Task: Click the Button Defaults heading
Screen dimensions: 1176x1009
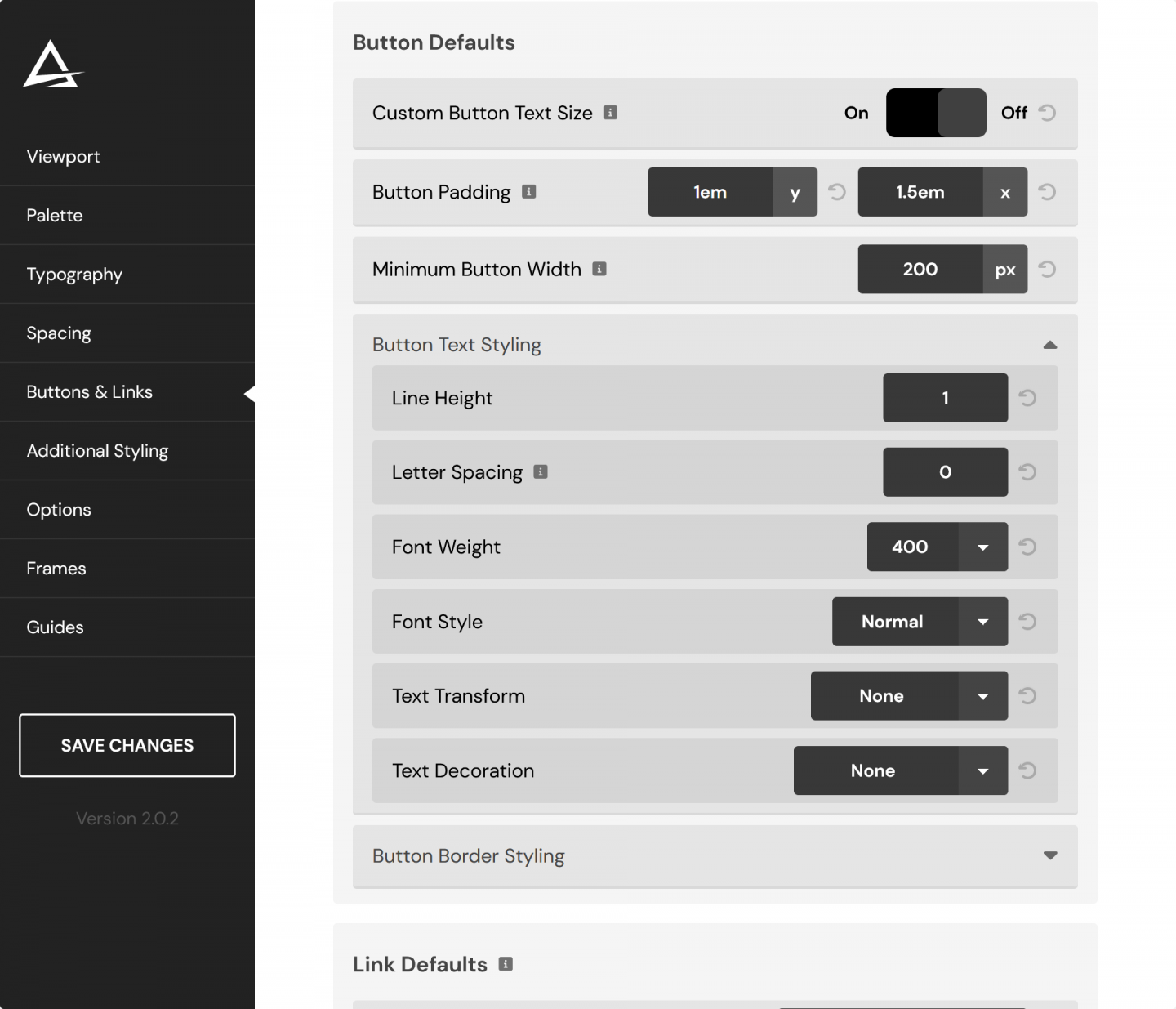Action: [x=434, y=42]
